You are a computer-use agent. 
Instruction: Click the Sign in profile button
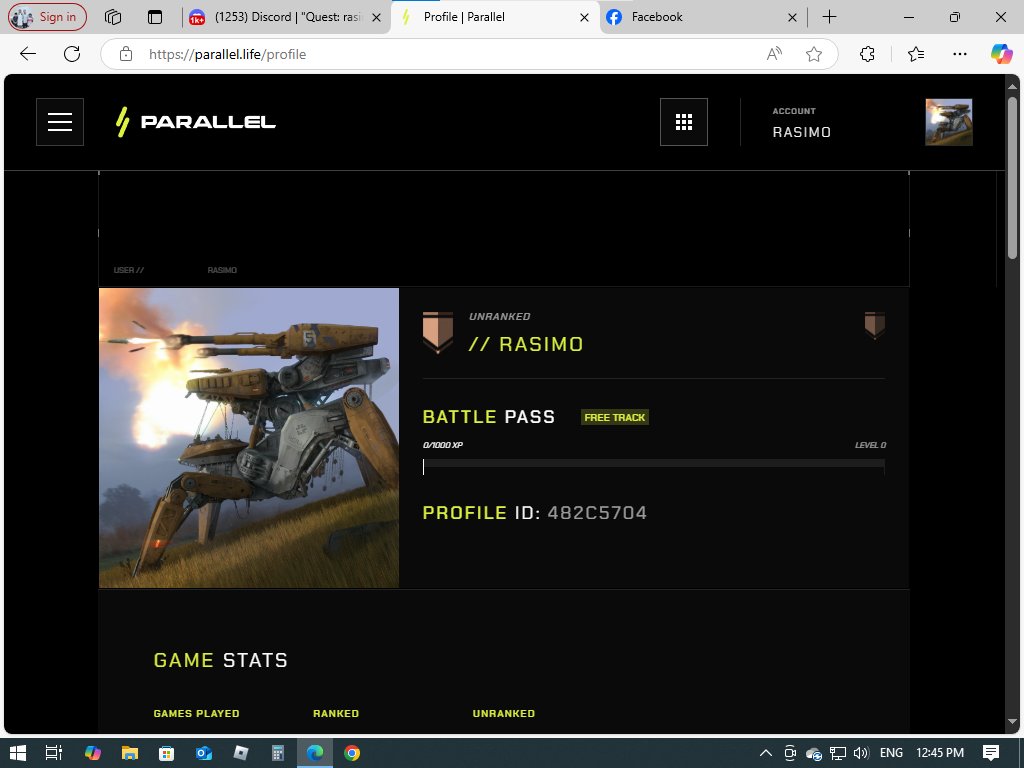point(47,17)
